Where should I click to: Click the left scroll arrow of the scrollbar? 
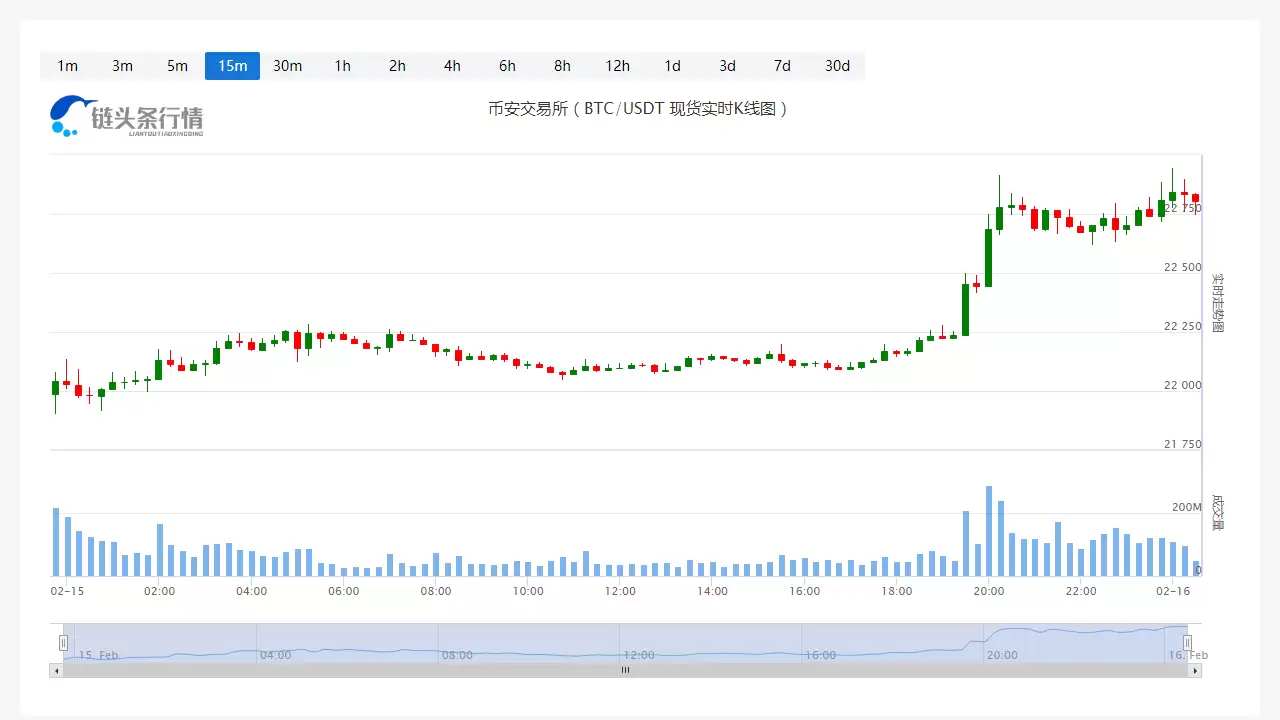[56, 670]
